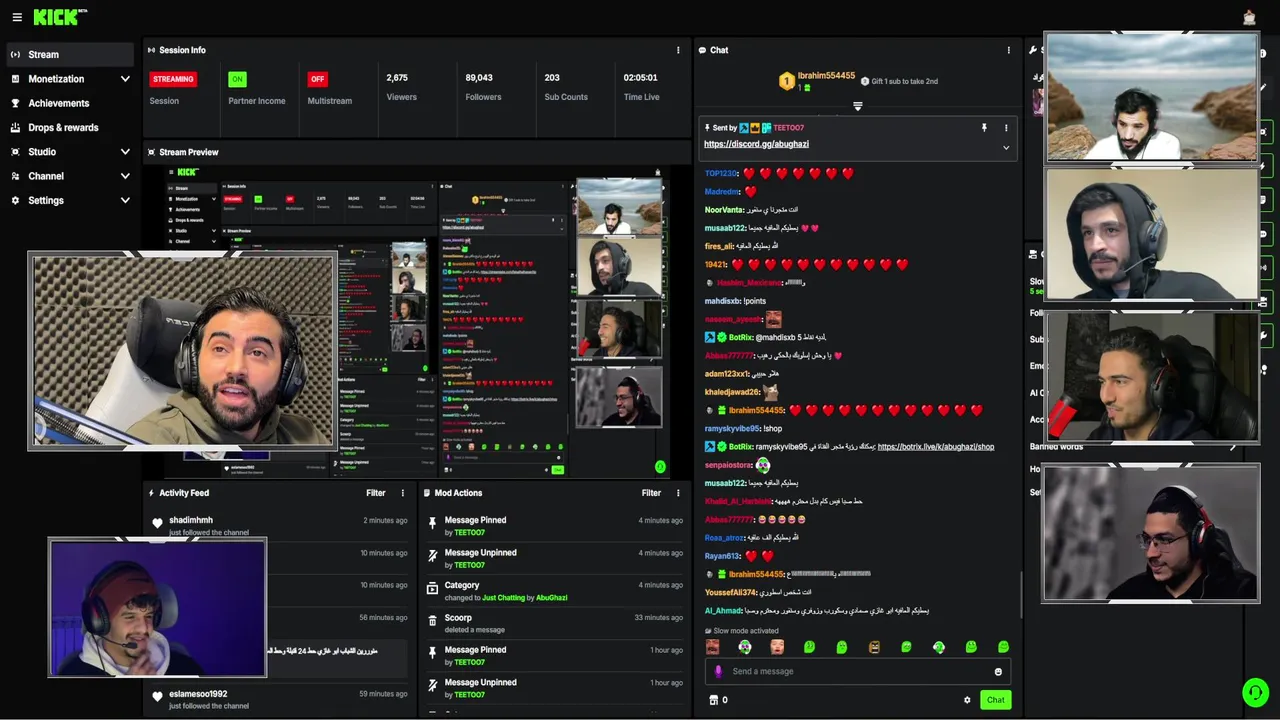Click the Message Unpinned entry from 4 minutes ago
The width and height of the screenshot is (1280, 720).
556,558
